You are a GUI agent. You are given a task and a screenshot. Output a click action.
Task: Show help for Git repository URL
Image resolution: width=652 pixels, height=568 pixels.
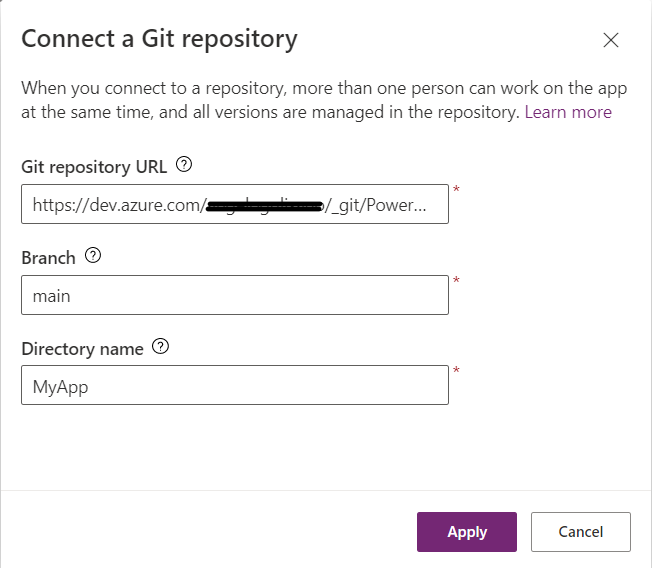coord(184,165)
